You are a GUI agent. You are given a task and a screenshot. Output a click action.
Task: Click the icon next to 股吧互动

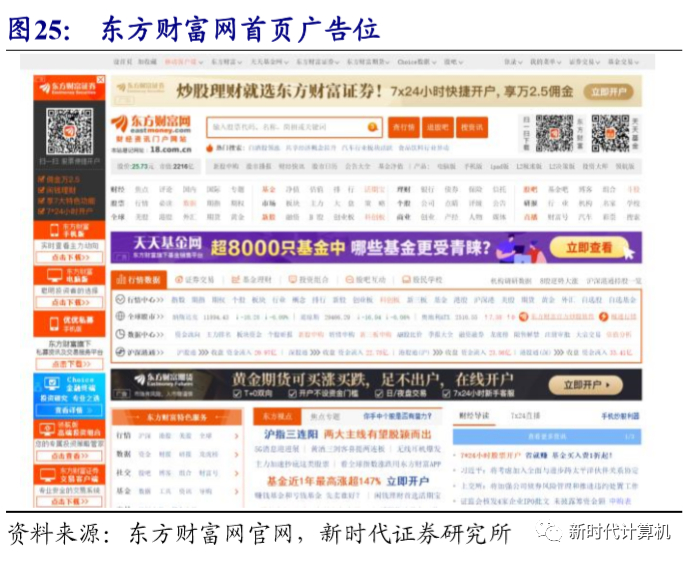(350, 280)
